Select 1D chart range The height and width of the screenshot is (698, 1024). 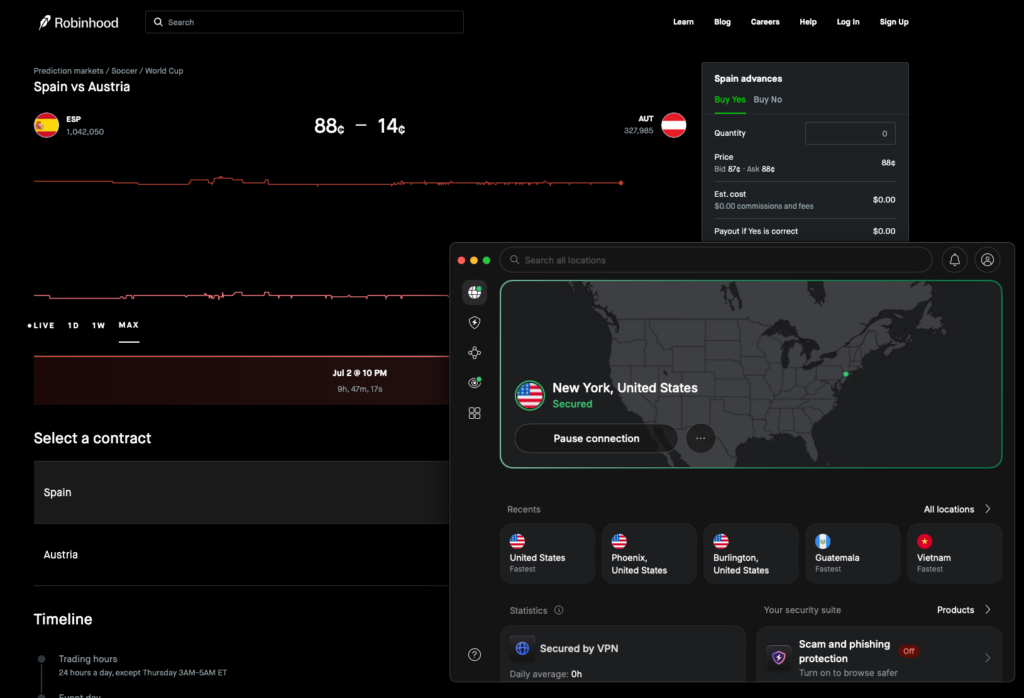(x=73, y=325)
